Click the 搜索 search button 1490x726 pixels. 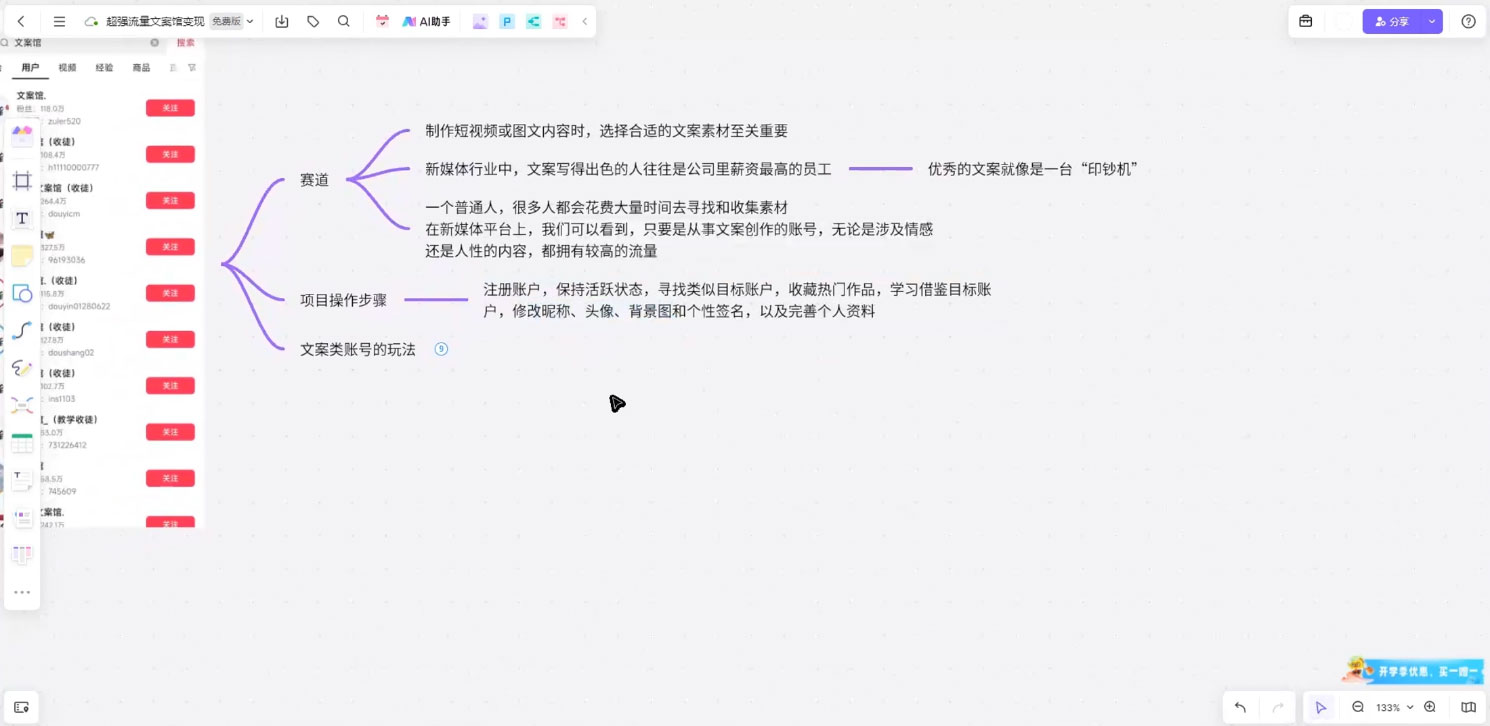click(185, 43)
